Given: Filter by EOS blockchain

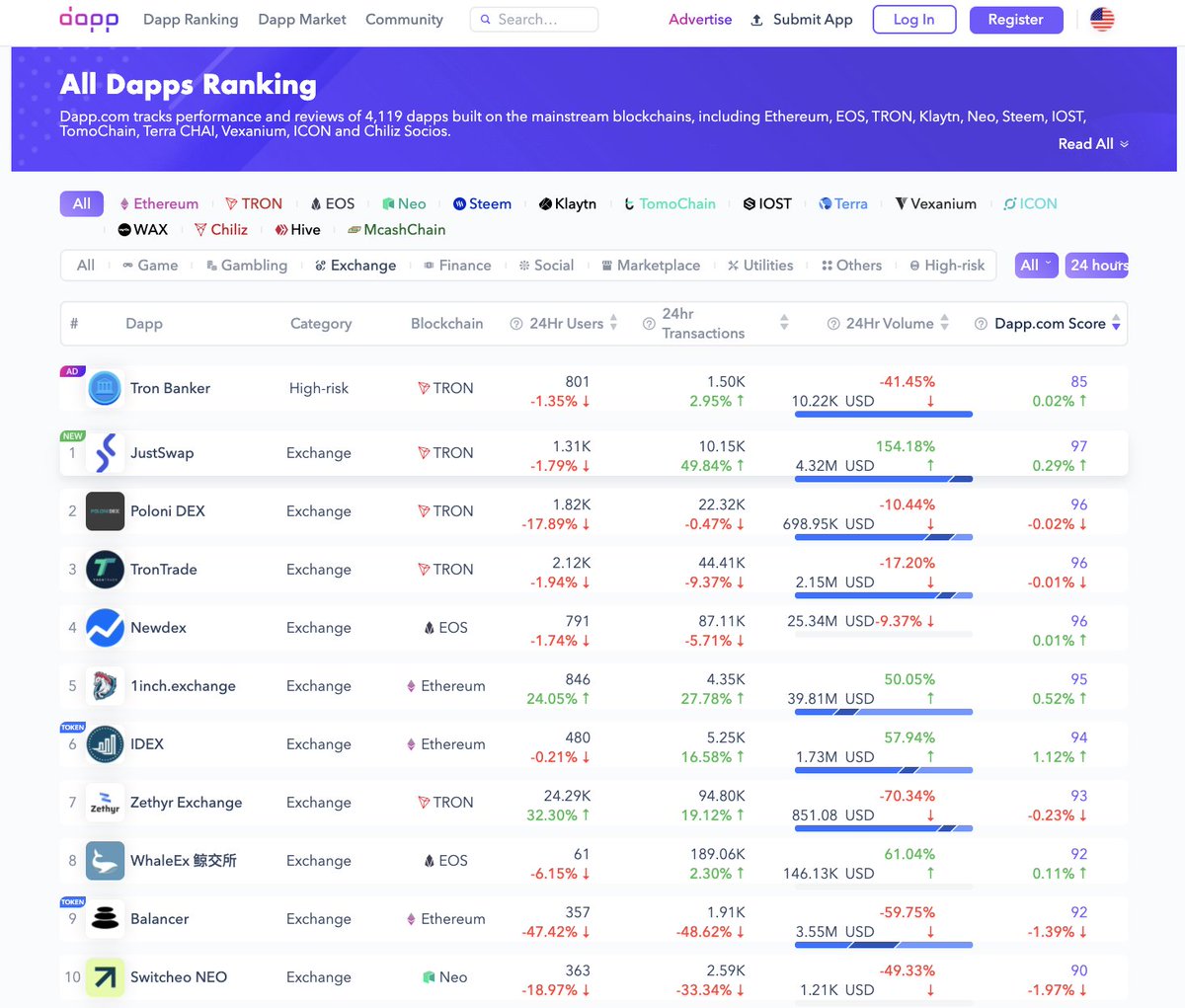Looking at the screenshot, I should (333, 203).
